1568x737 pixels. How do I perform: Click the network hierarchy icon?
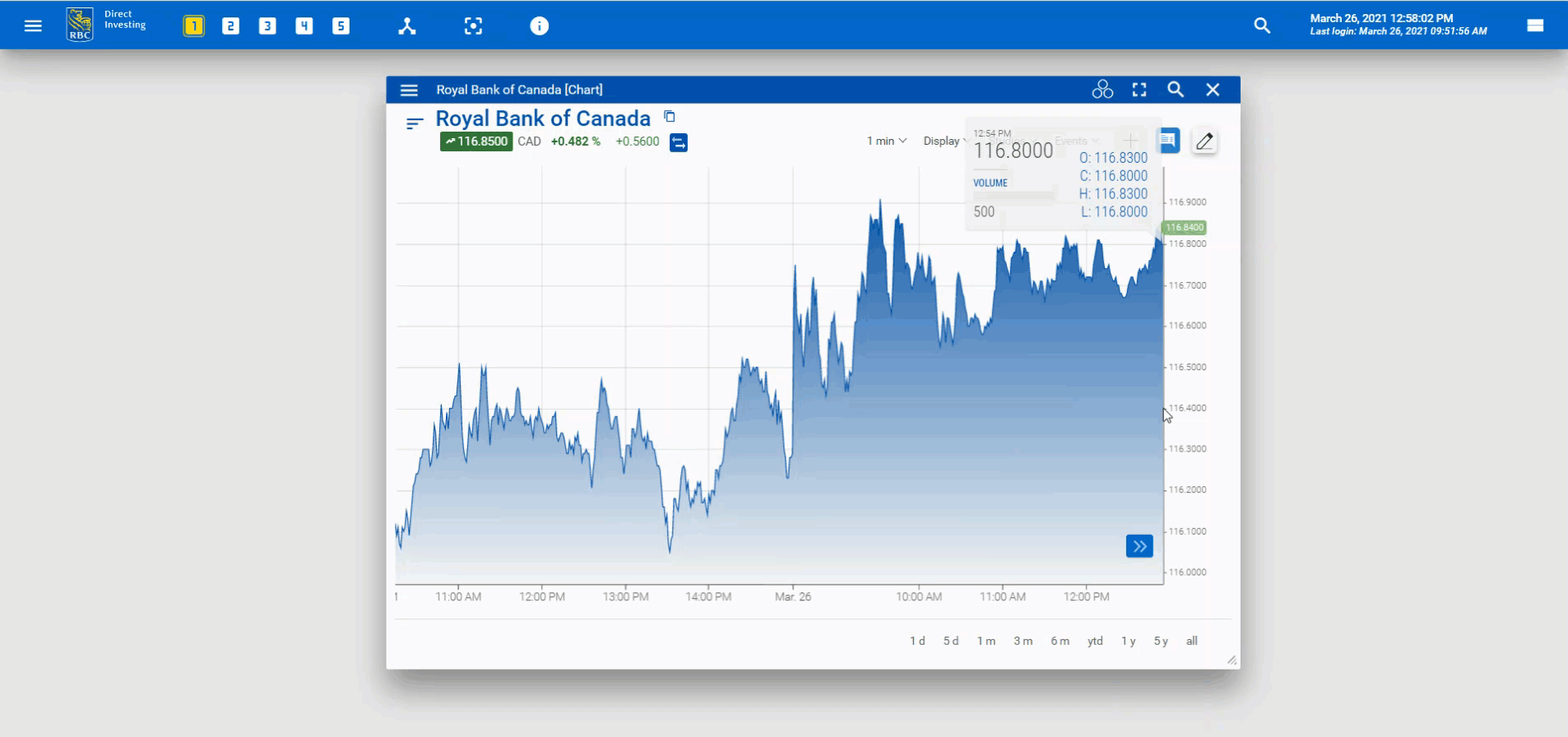[407, 26]
